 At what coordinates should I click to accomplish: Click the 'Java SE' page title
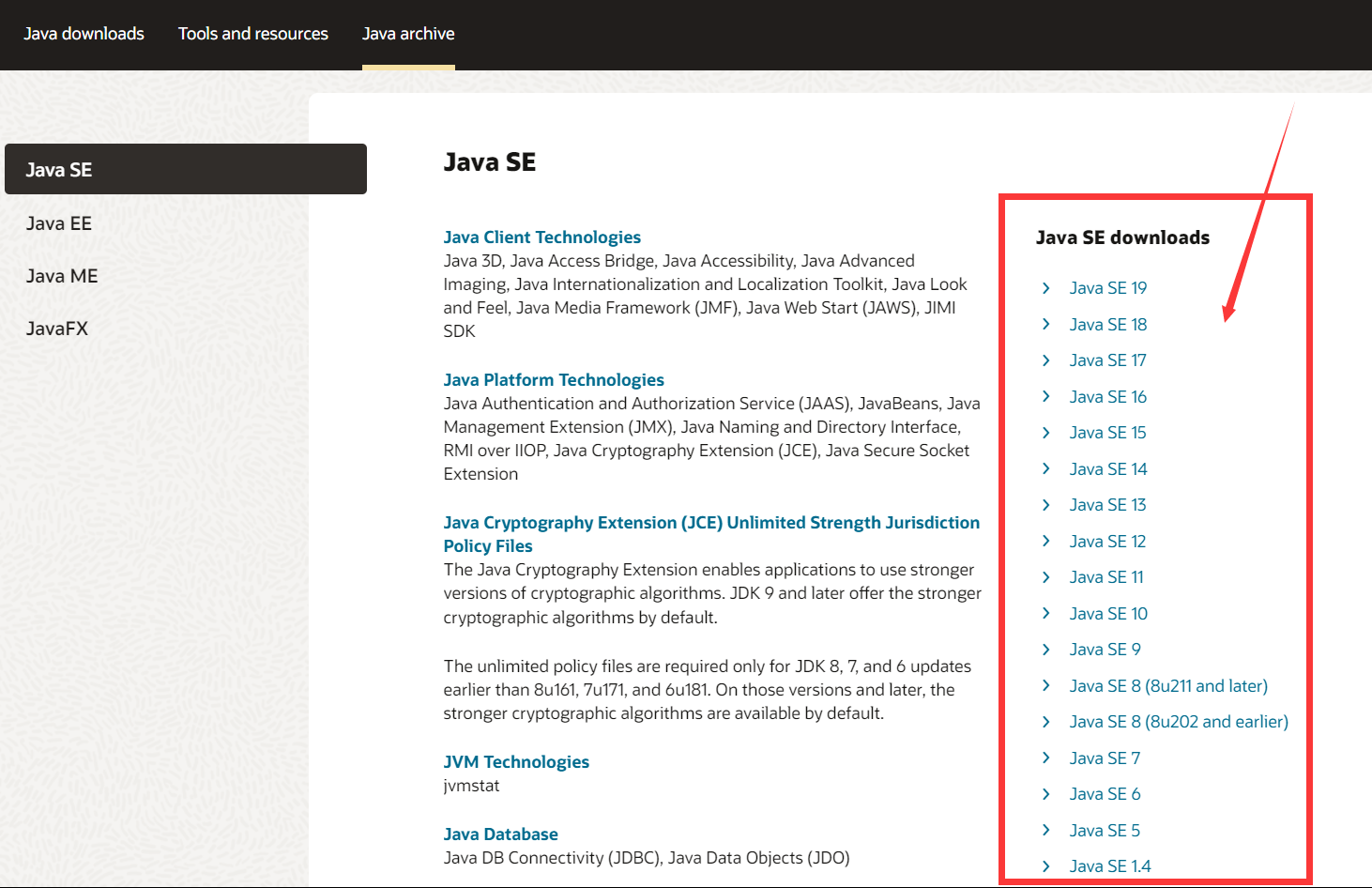[490, 162]
